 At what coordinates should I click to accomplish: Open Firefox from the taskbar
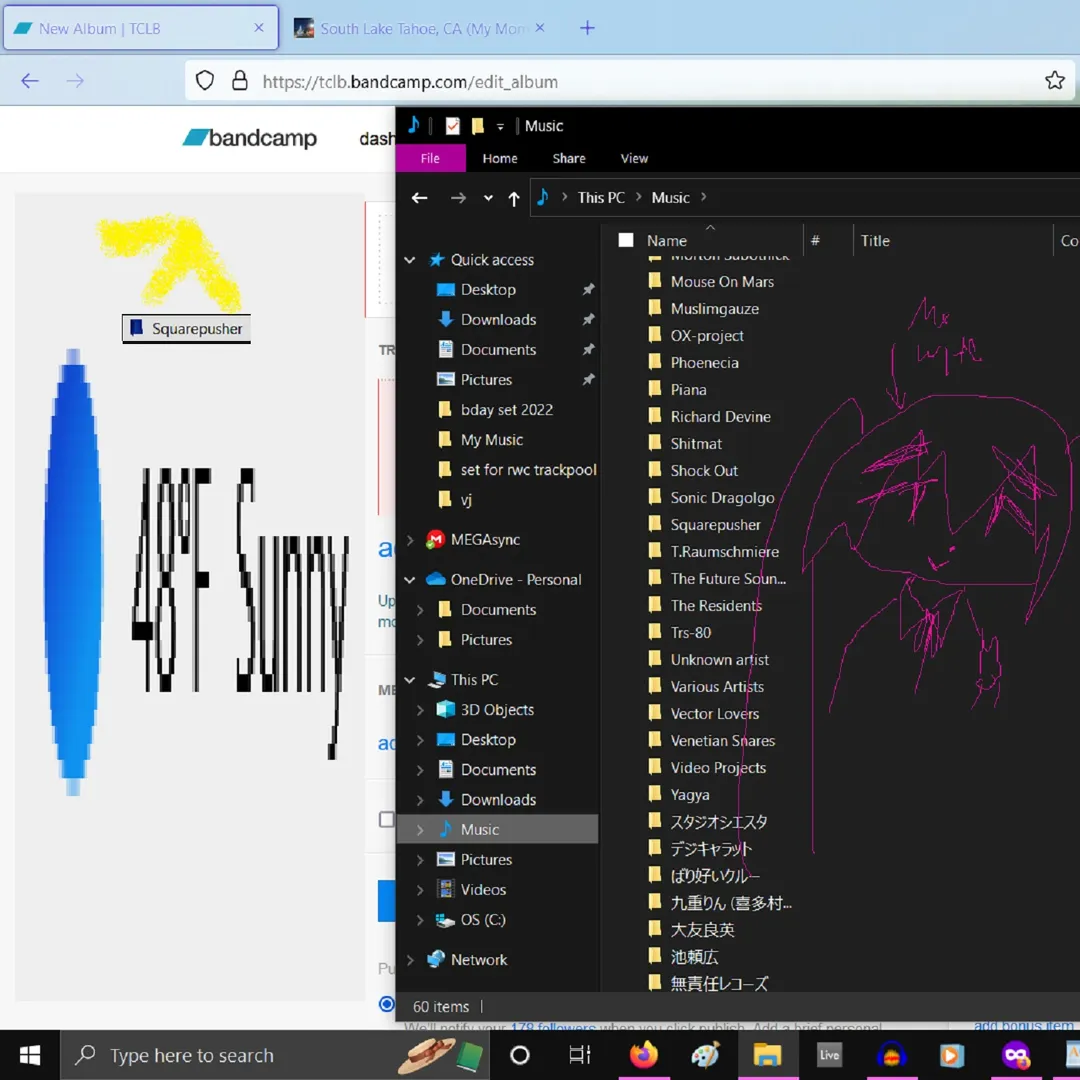tap(644, 1055)
